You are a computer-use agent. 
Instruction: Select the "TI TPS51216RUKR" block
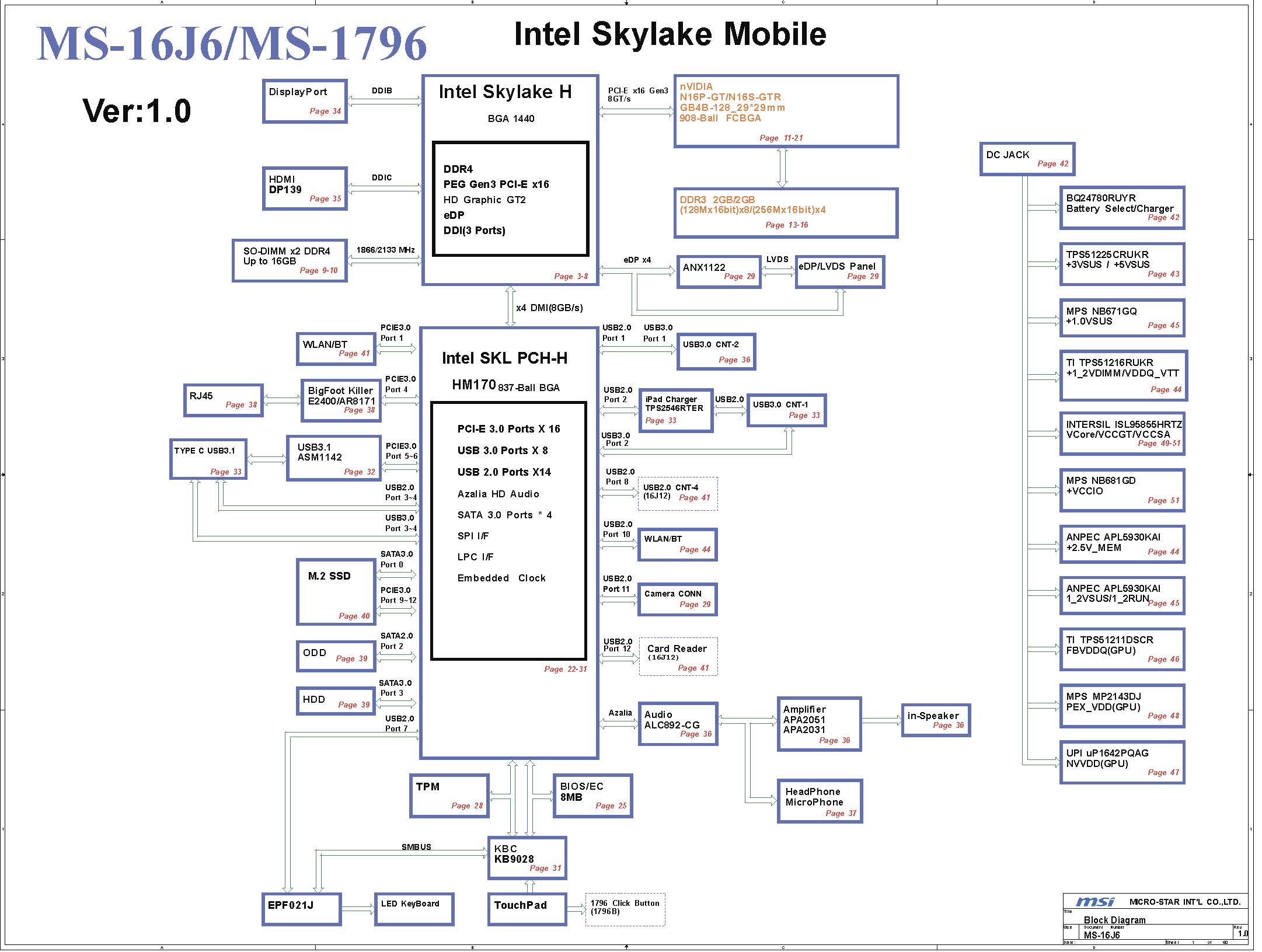[x=1124, y=375]
